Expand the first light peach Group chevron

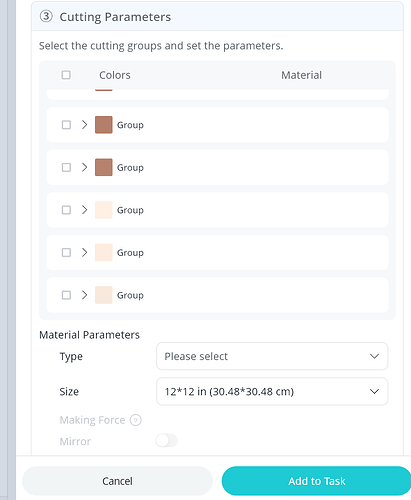pos(84,210)
